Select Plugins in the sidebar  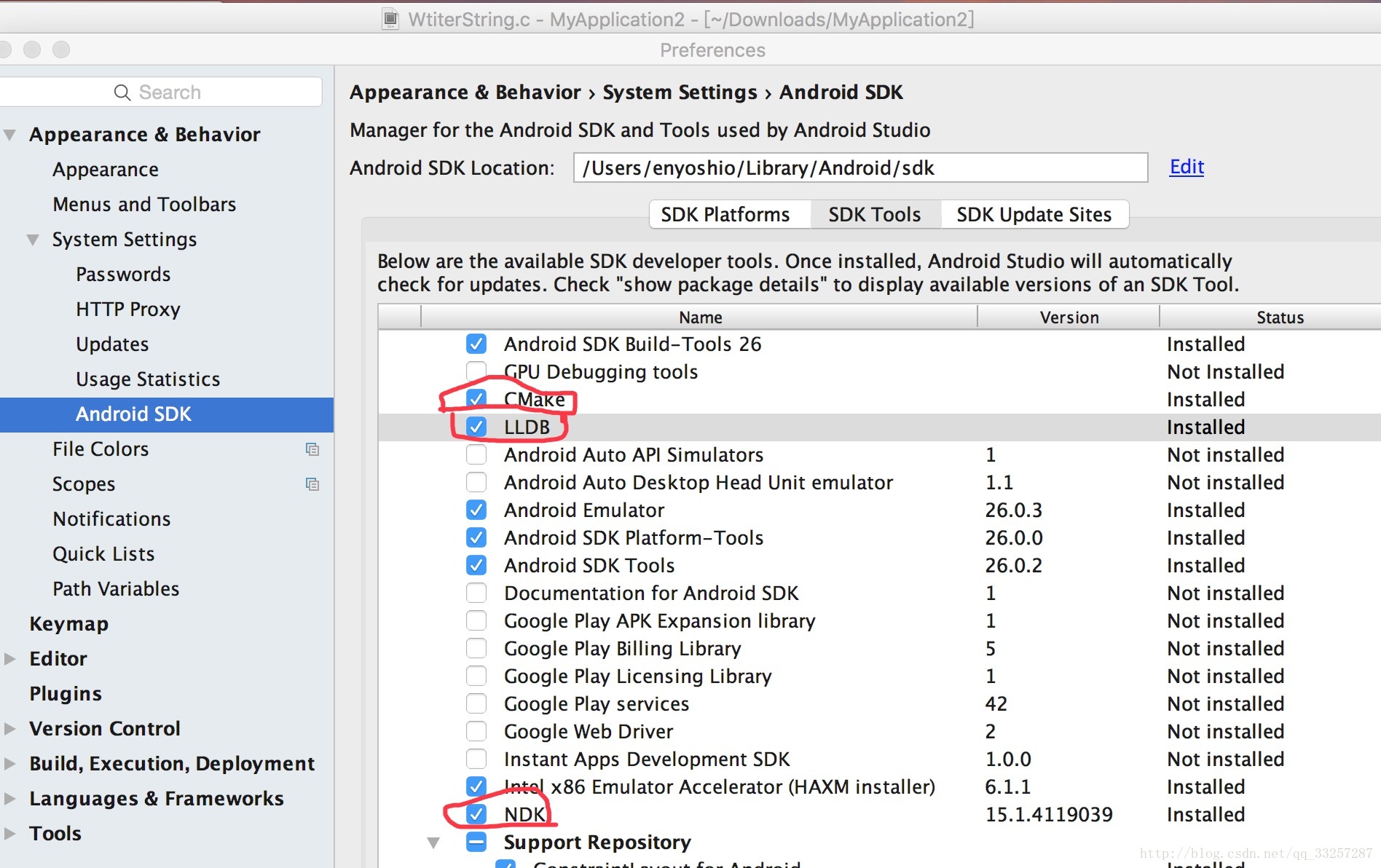point(66,694)
